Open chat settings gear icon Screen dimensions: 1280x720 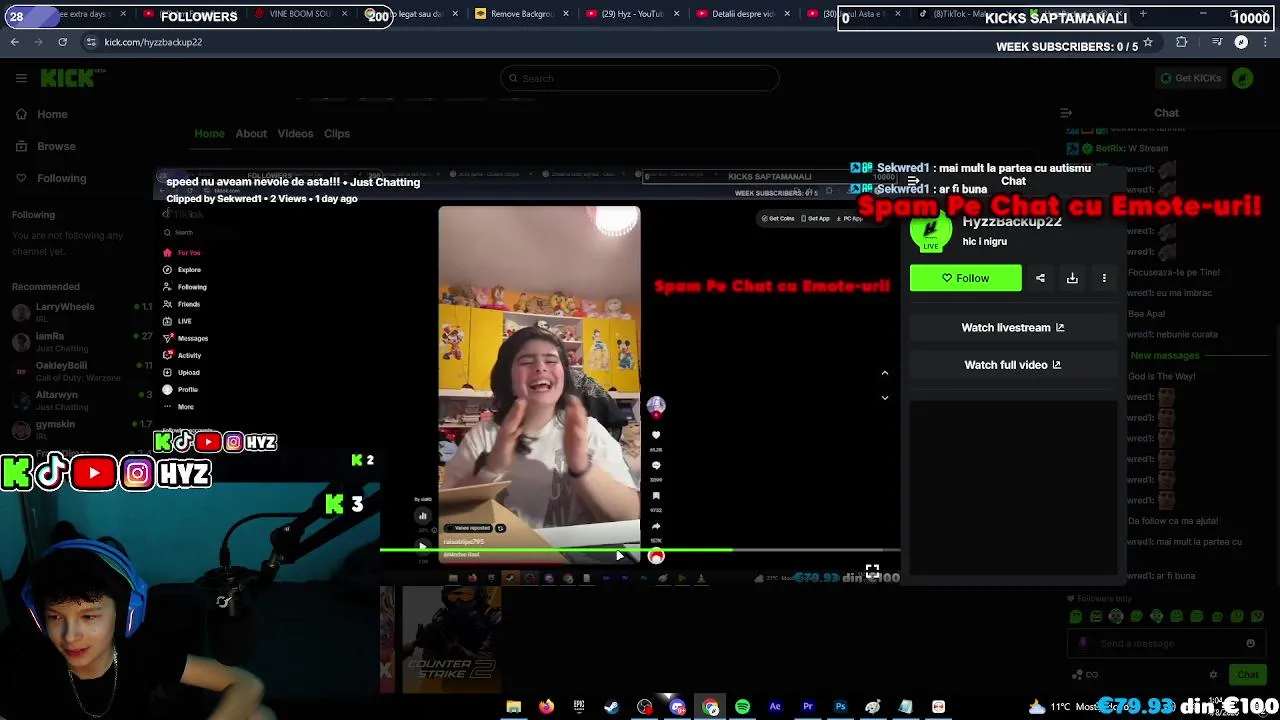(1213, 675)
